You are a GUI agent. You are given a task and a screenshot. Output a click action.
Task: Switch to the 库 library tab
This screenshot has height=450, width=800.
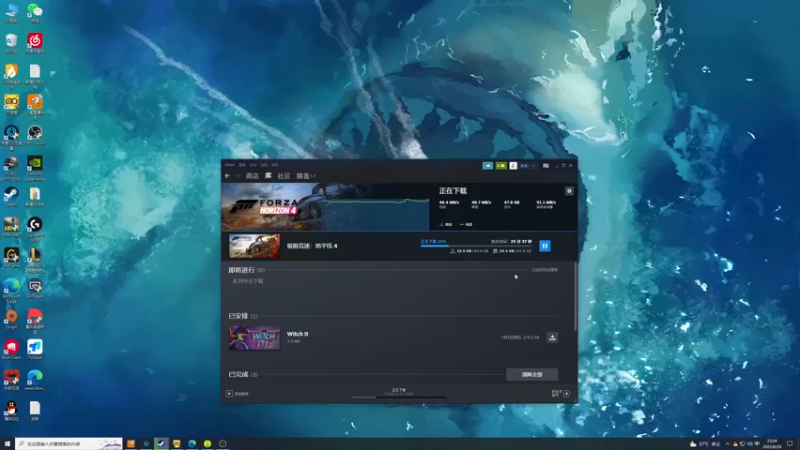[x=268, y=176]
